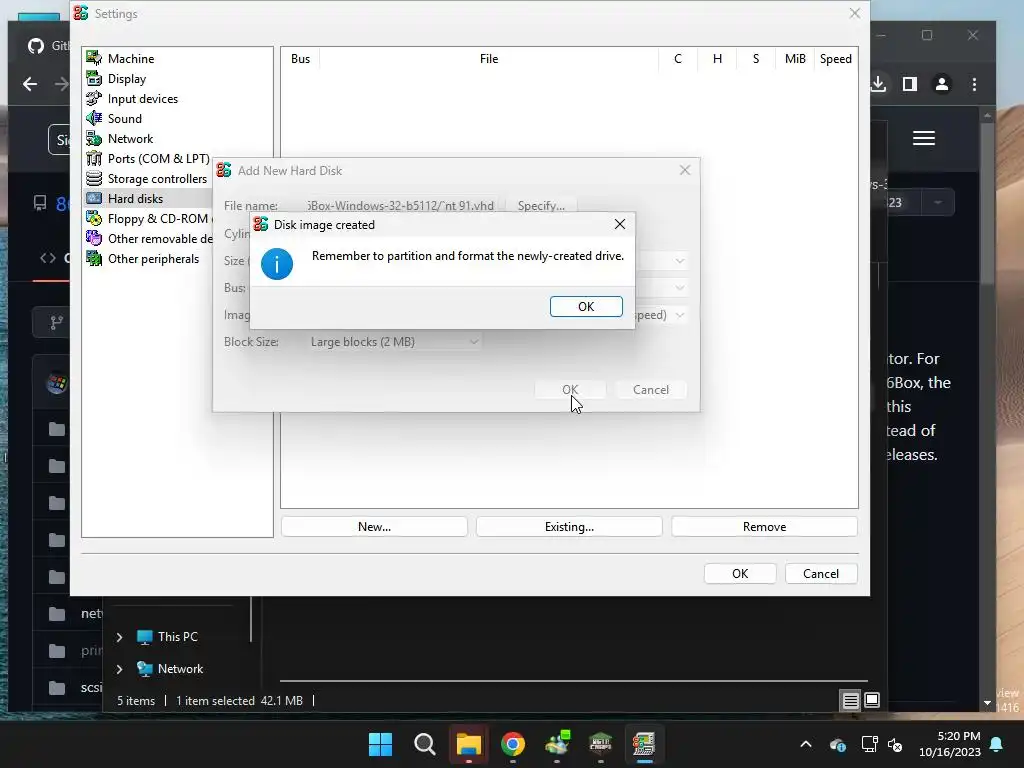Click the Speed column header

click(835, 59)
